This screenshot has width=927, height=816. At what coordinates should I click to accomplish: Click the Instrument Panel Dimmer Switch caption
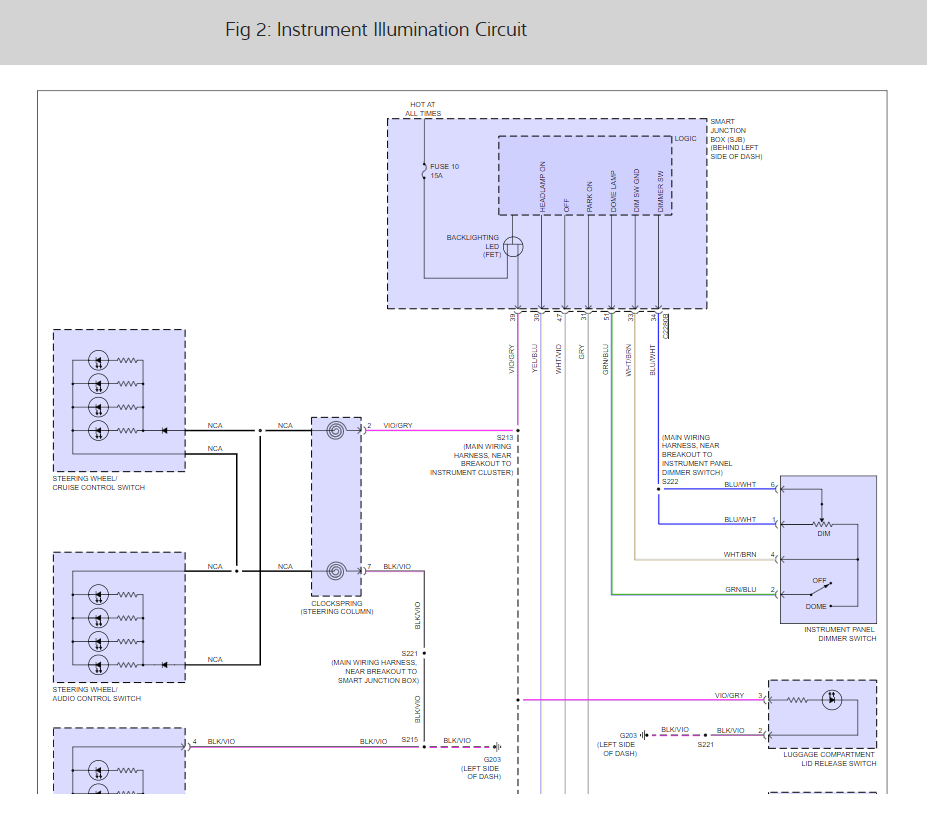pos(840,634)
